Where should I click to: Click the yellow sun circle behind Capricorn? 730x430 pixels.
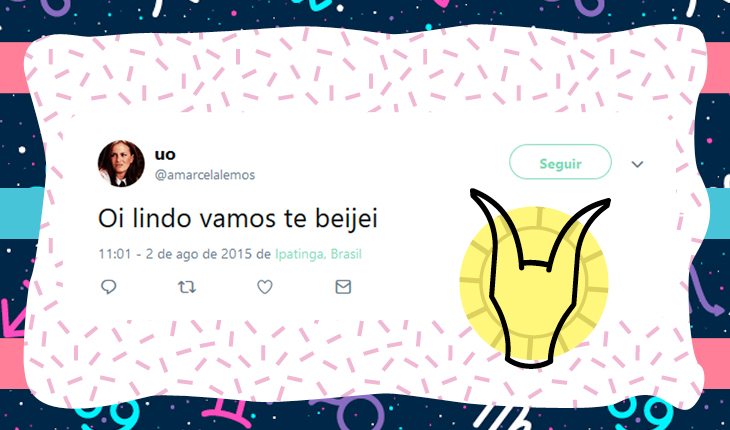[x=534, y=282]
